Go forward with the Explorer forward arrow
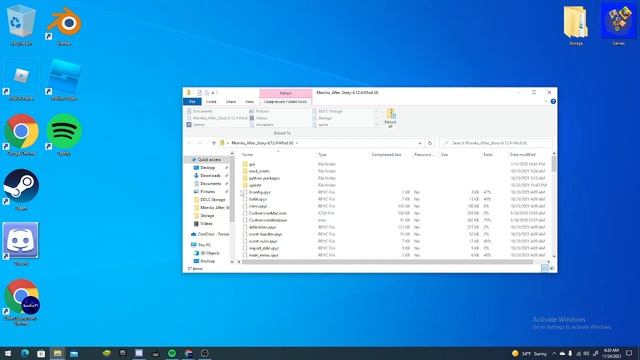This screenshot has height=360, width=640. (x=200, y=143)
